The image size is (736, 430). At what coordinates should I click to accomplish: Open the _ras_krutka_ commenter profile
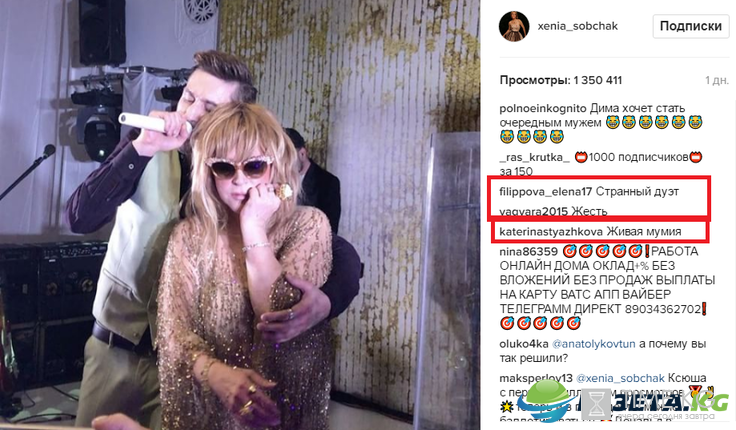(x=535, y=157)
